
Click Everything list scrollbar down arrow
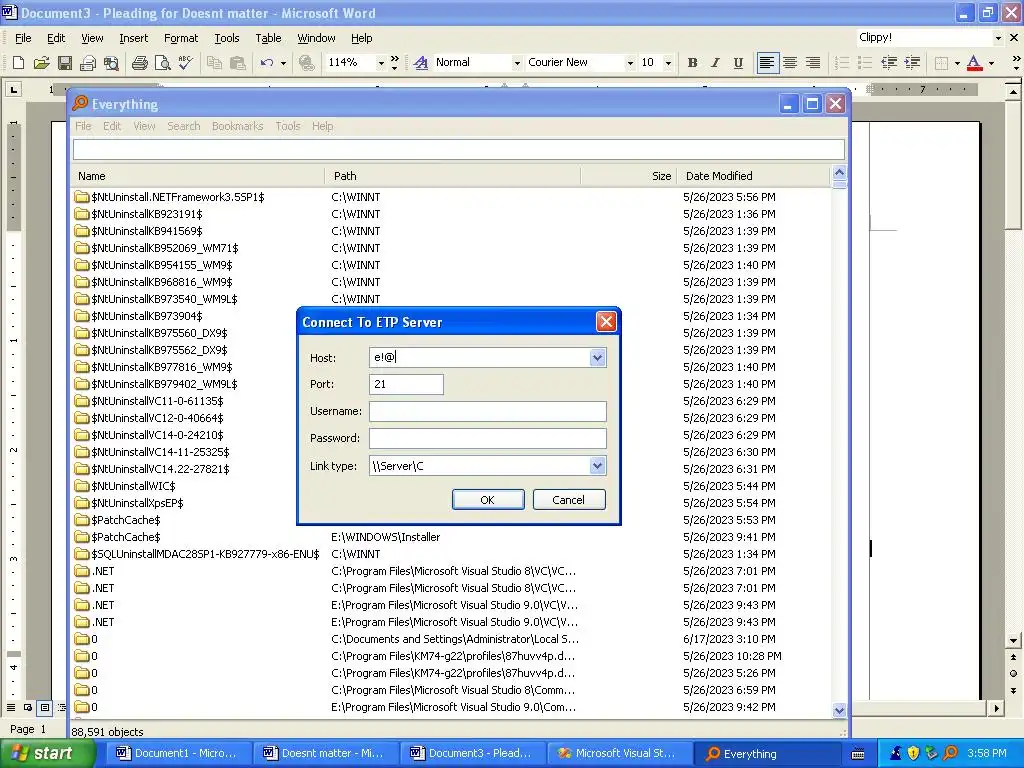[x=839, y=711]
